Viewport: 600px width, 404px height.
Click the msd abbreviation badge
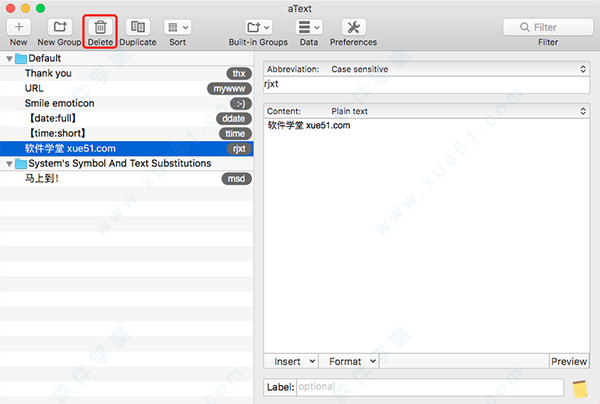point(236,179)
